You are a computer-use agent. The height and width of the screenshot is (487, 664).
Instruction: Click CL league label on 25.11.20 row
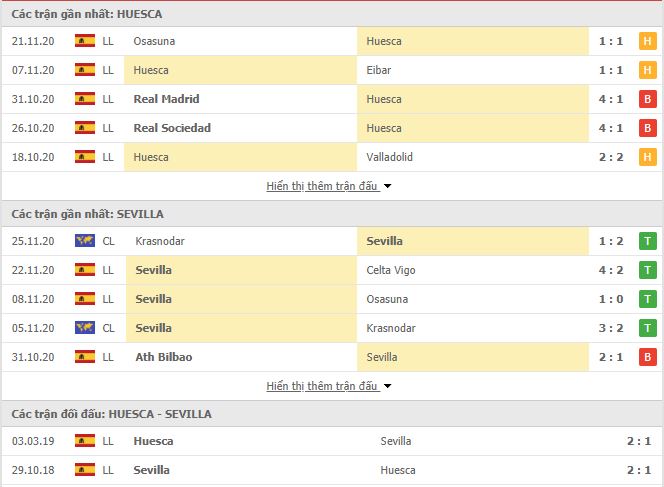tap(108, 241)
